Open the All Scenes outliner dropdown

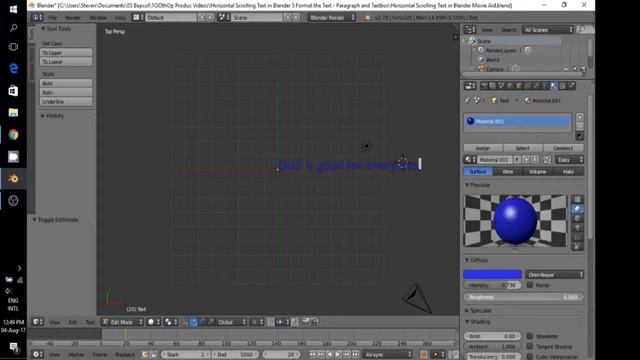(x=548, y=30)
